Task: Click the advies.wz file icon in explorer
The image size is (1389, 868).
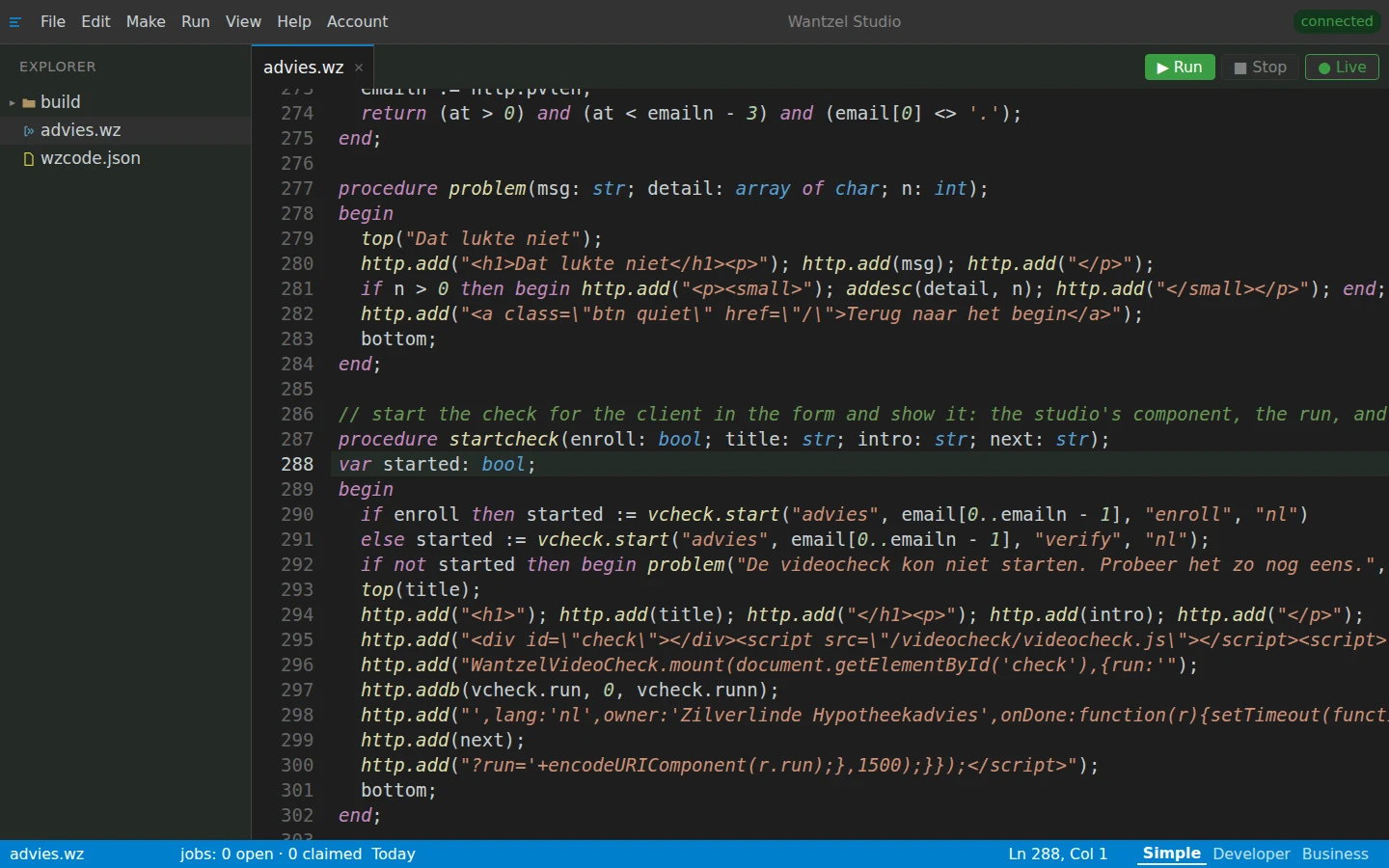Action: [29, 130]
